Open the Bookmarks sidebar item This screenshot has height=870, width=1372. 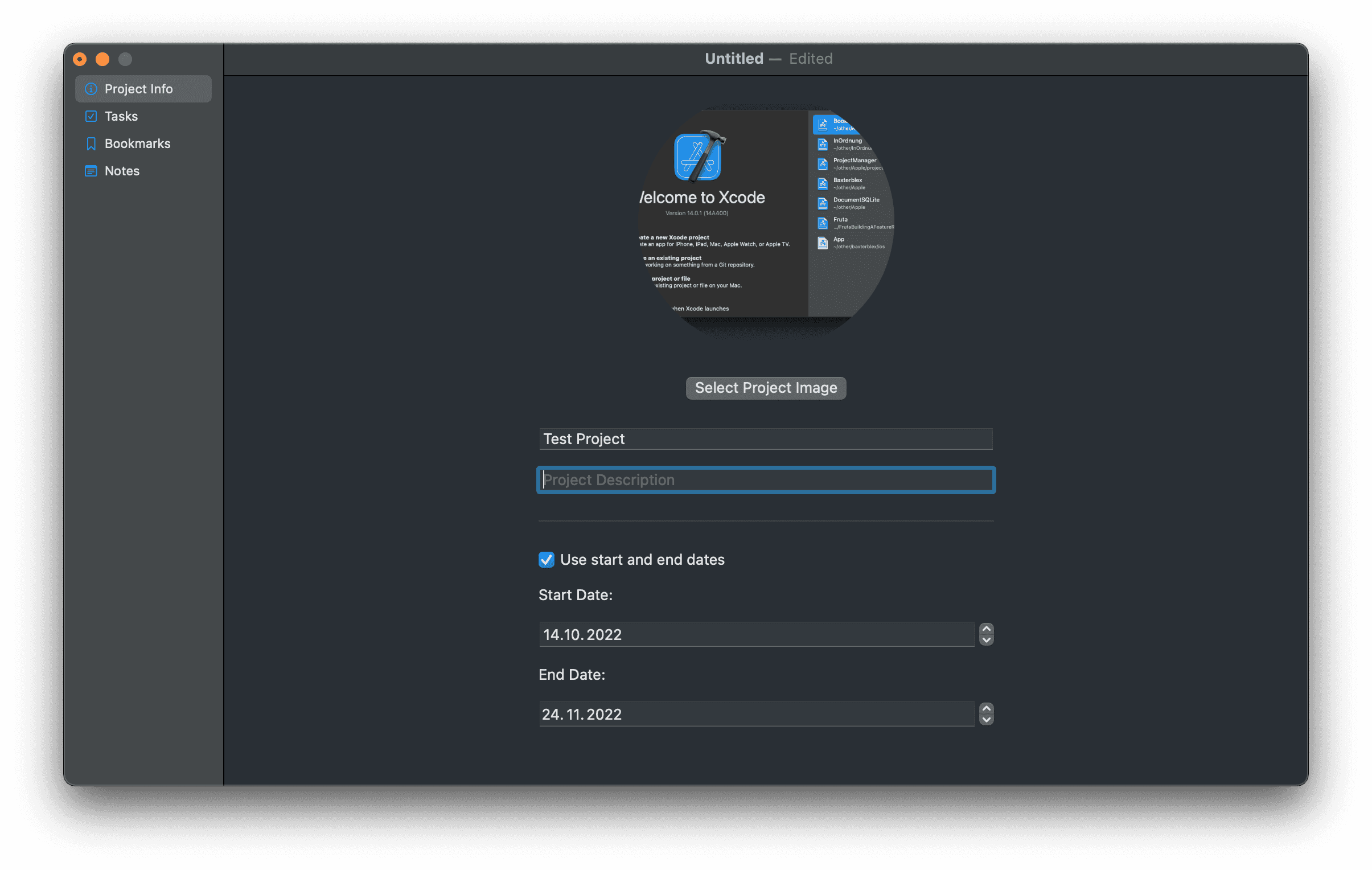[x=143, y=143]
